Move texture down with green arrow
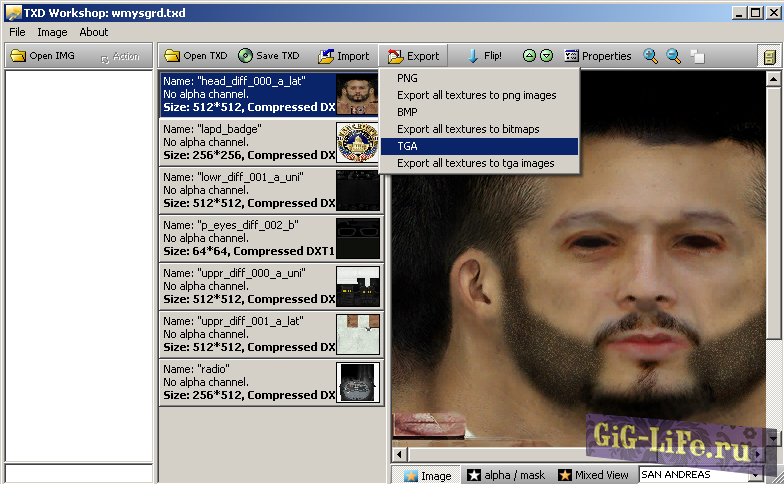Viewport: 784px width, 484px height. [x=546, y=56]
